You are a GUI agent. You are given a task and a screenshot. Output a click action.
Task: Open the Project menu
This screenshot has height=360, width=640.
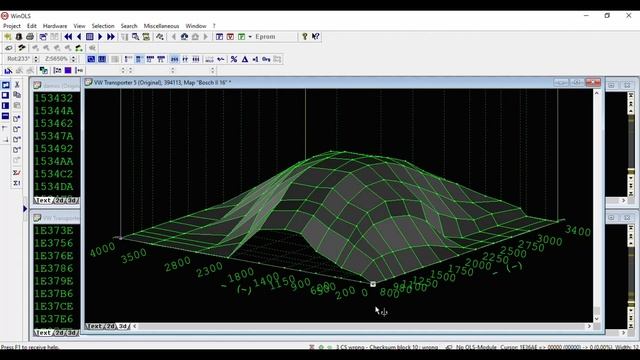point(12,26)
